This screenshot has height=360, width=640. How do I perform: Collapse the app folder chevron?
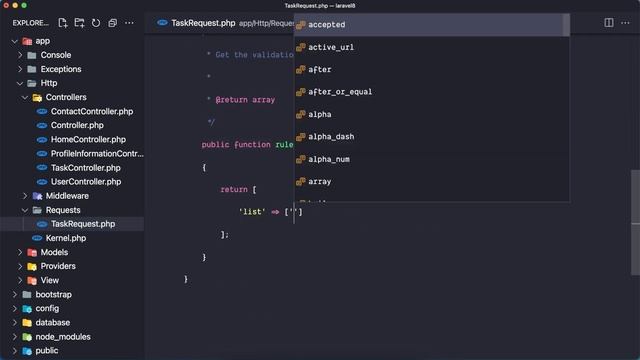pos(15,41)
